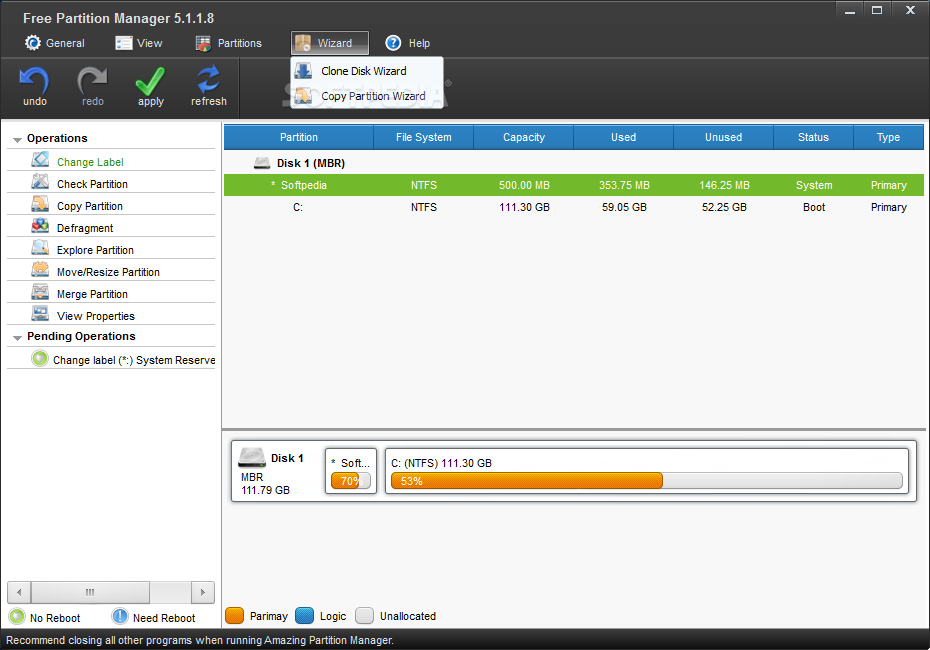
Task: Click the undo arrow icon
Action: point(34,81)
